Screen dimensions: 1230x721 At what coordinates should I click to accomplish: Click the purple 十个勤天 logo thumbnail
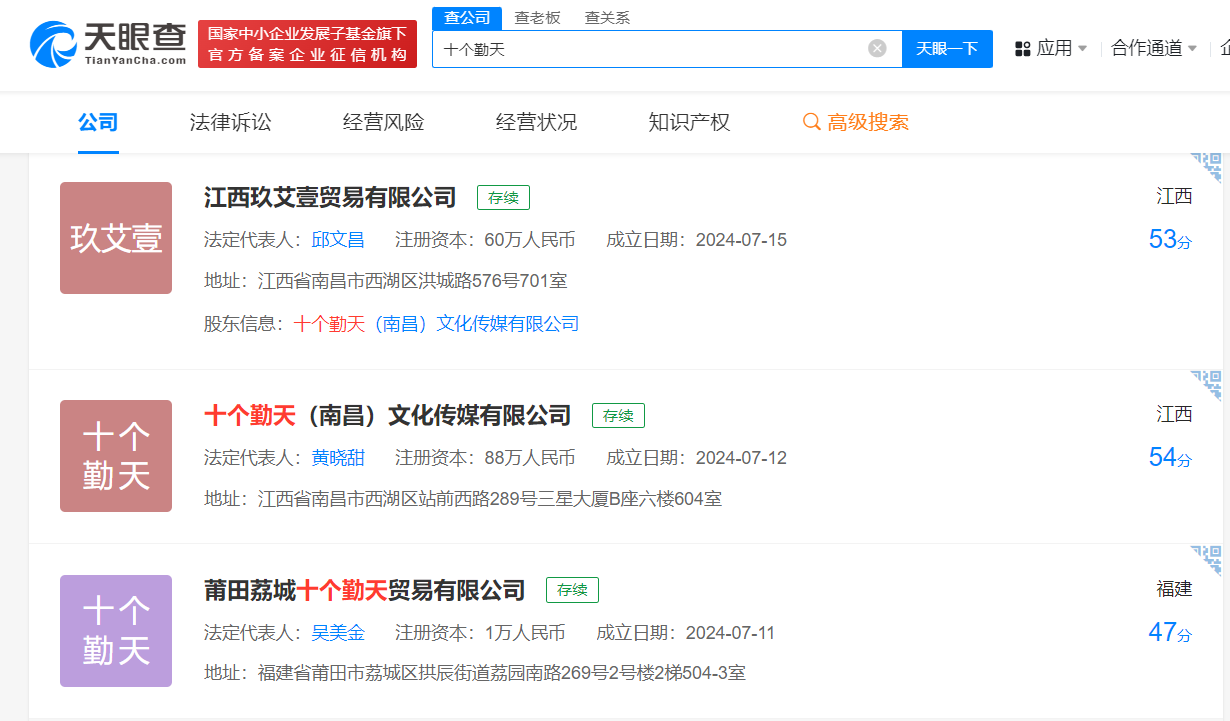click(116, 631)
